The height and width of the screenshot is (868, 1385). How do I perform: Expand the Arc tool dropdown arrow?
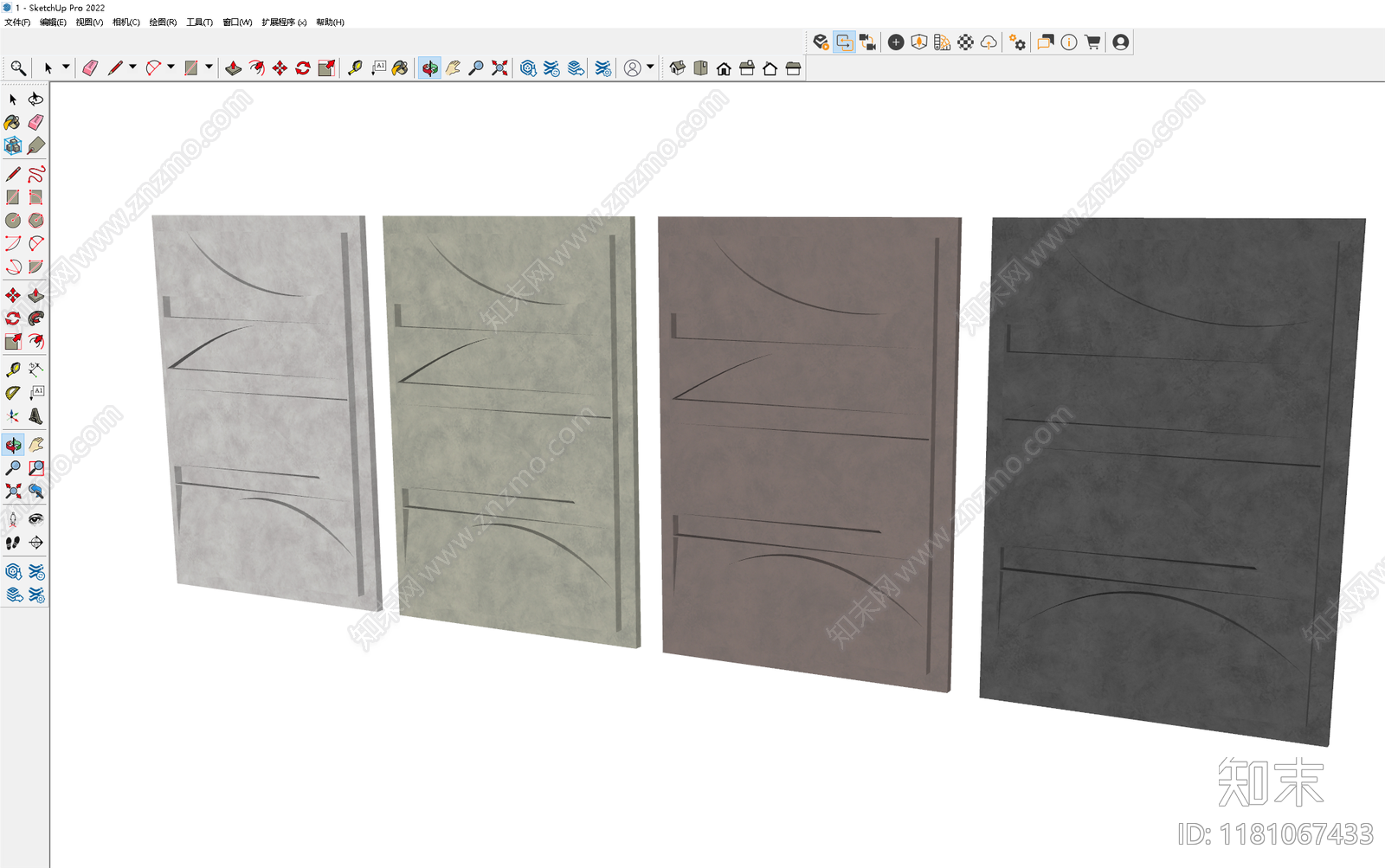pos(171,68)
